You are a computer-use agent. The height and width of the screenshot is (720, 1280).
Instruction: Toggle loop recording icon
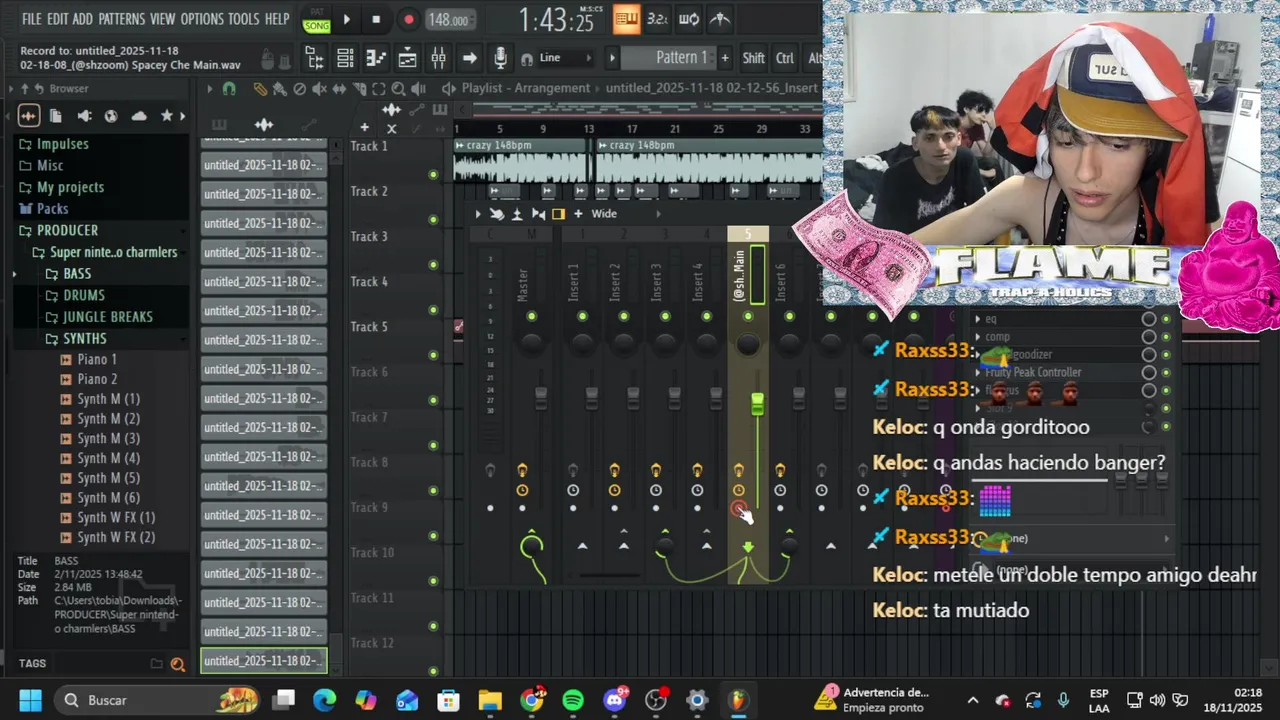tap(689, 19)
